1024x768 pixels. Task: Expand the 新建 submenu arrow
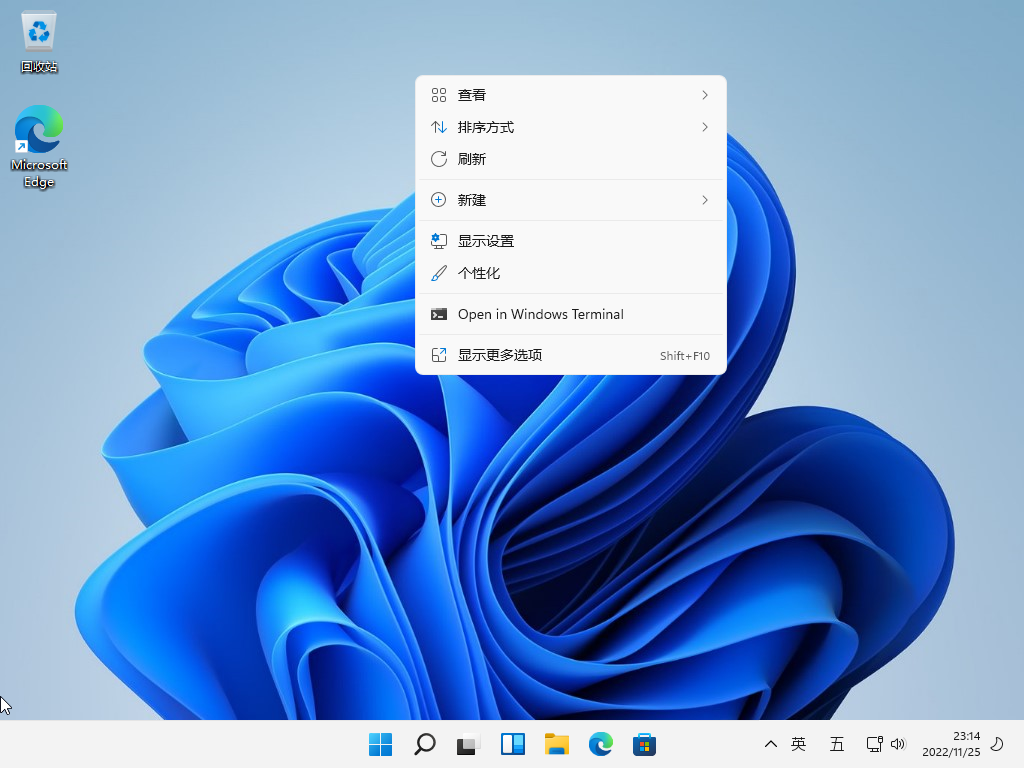click(705, 200)
